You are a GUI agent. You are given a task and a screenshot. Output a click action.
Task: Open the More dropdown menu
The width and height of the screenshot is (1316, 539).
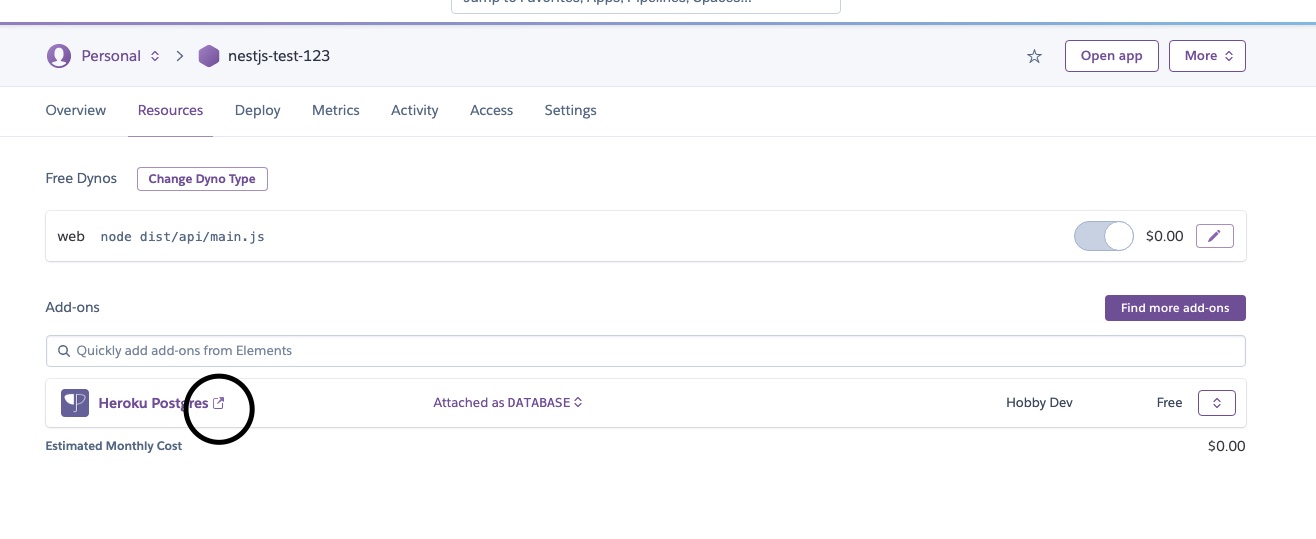tap(1207, 56)
